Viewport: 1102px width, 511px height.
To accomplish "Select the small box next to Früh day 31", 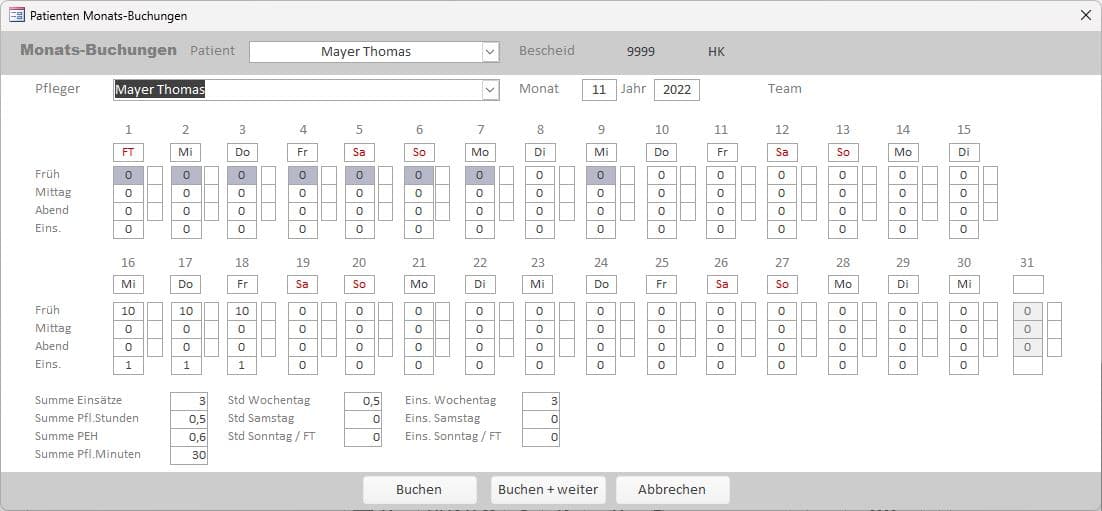I will [x=1054, y=311].
